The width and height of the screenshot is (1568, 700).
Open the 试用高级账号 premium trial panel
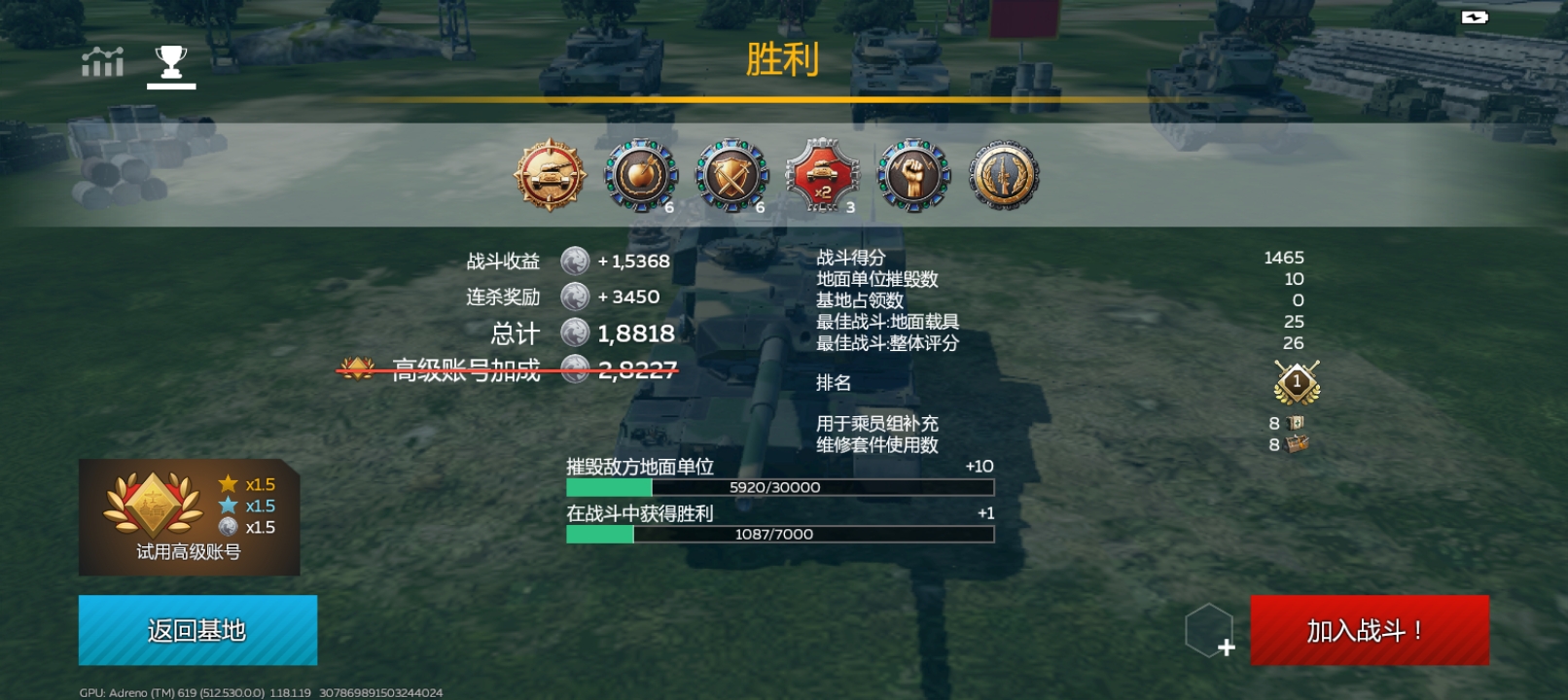tap(189, 517)
